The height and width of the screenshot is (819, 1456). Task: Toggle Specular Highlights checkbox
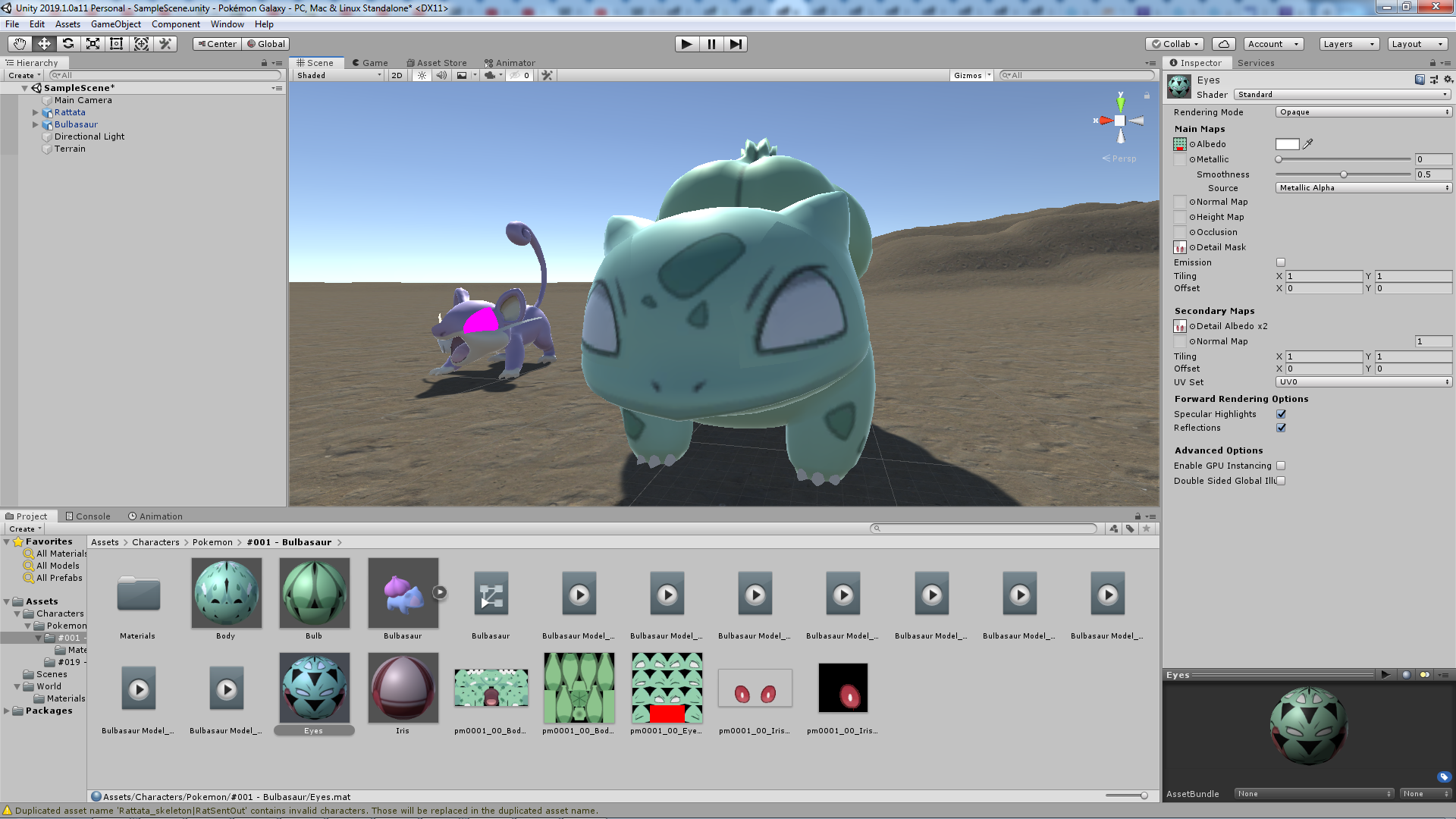(1281, 414)
